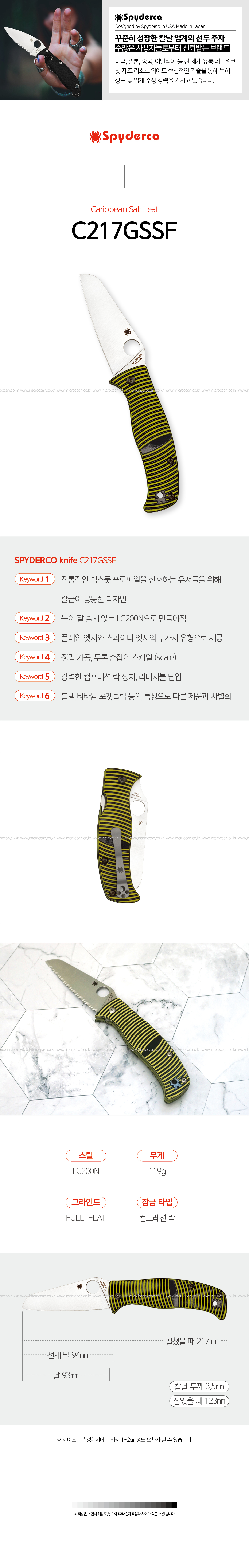This screenshot has height=1568, width=249.
Task: Click the red Spyderco logo under the banner
Action: click(x=124, y=136)
